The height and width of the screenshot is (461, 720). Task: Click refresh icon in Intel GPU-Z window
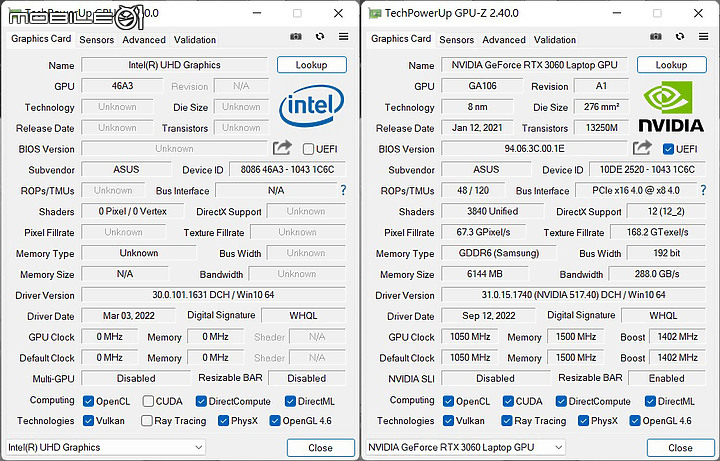[320, 36]
